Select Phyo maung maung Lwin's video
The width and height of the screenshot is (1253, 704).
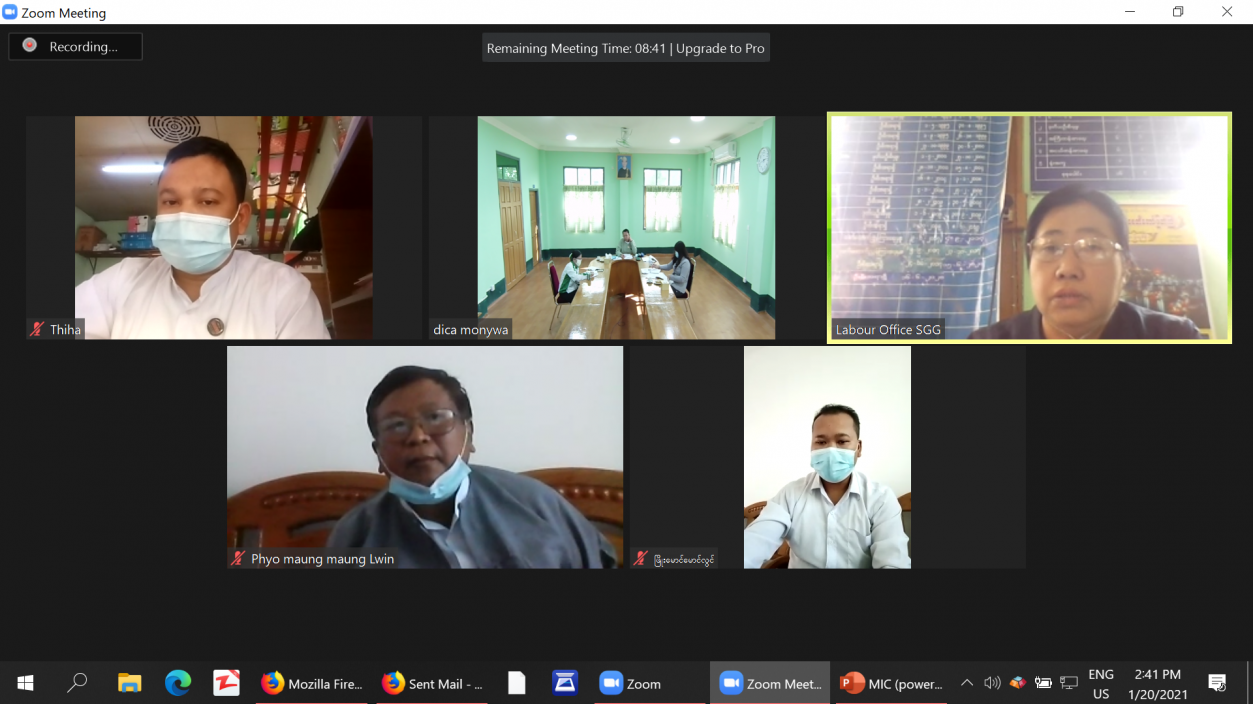425,457
